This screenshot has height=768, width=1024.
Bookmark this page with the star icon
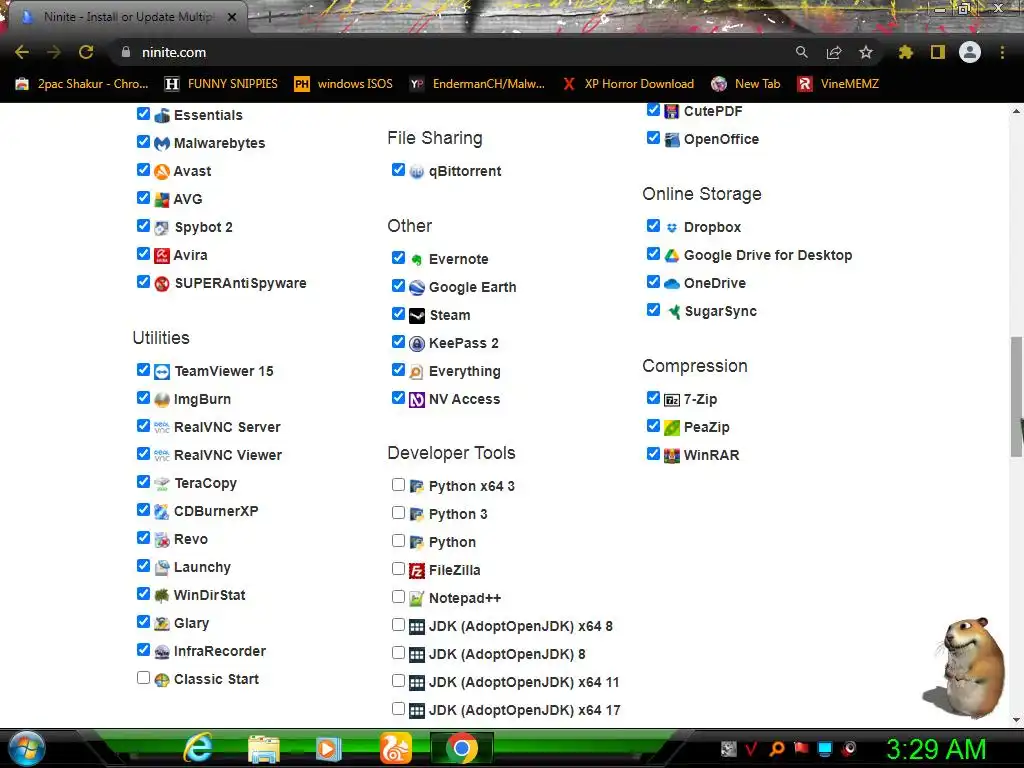tap(865, 52)
